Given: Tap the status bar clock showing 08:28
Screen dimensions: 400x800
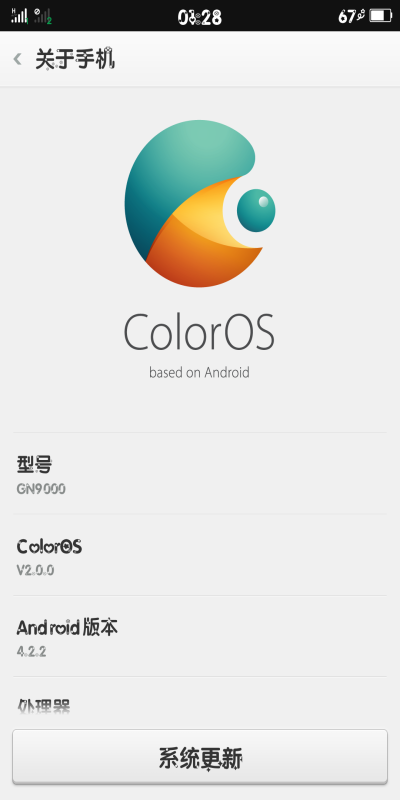Looking at the screenshot, I should [199, 17].
